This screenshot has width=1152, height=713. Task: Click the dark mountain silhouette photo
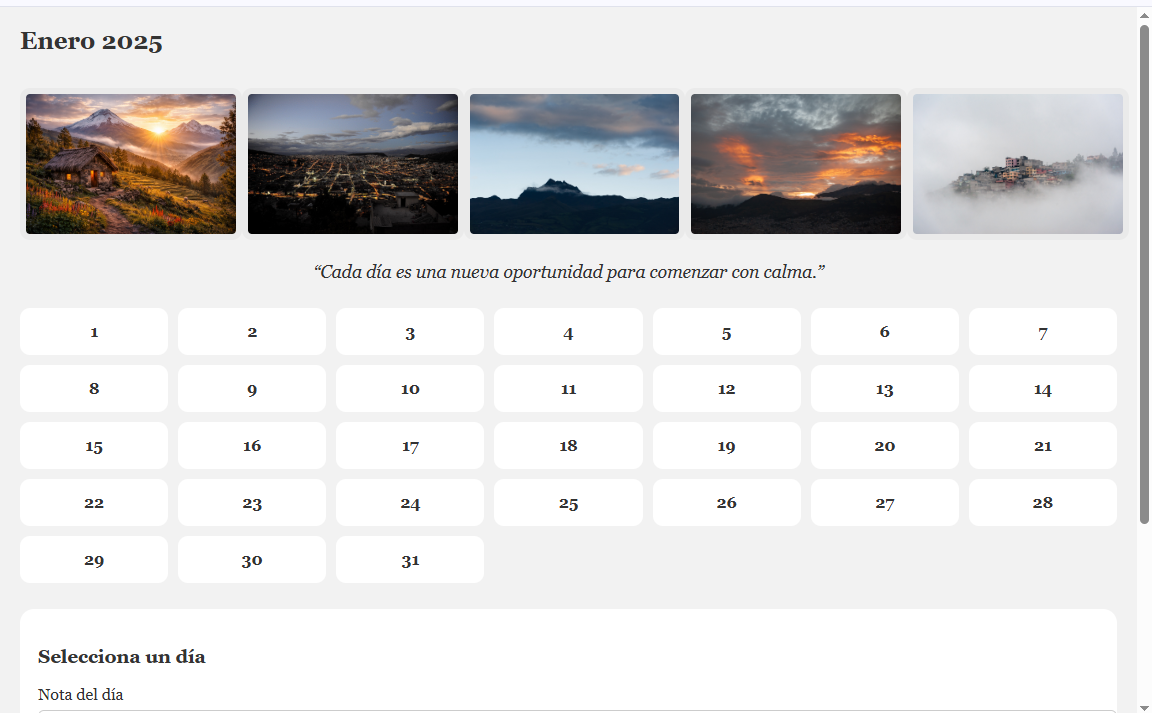tap(574, 164)
